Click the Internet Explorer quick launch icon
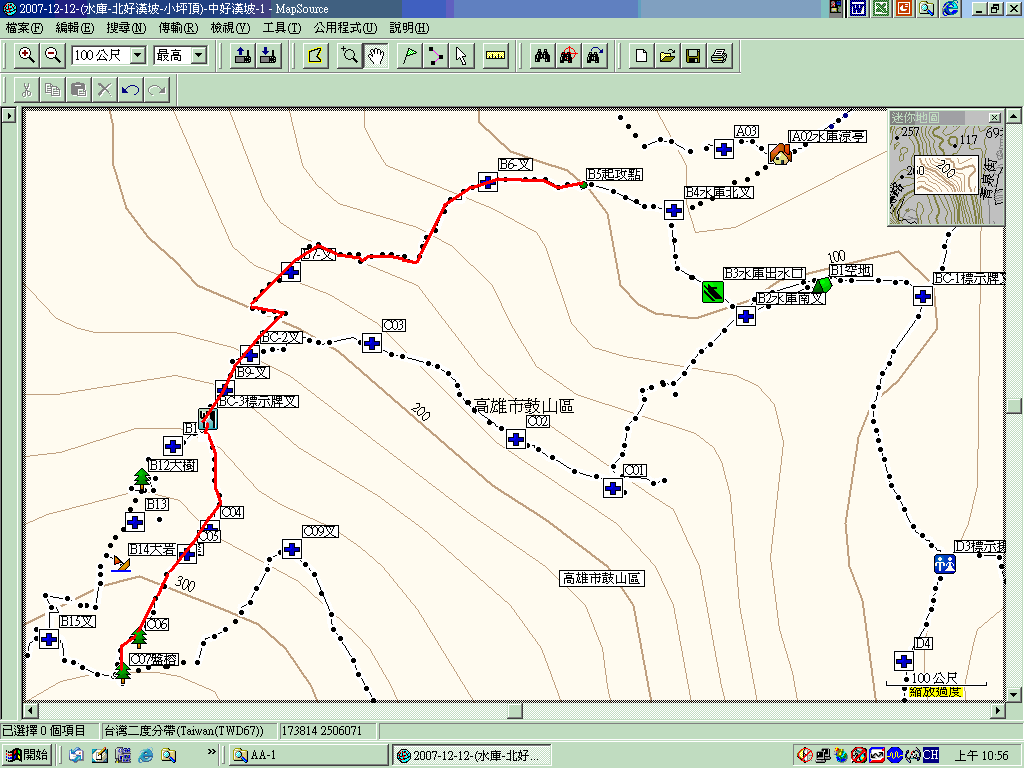Viewport: 1024px width, 768px height. tap(145, 755)
